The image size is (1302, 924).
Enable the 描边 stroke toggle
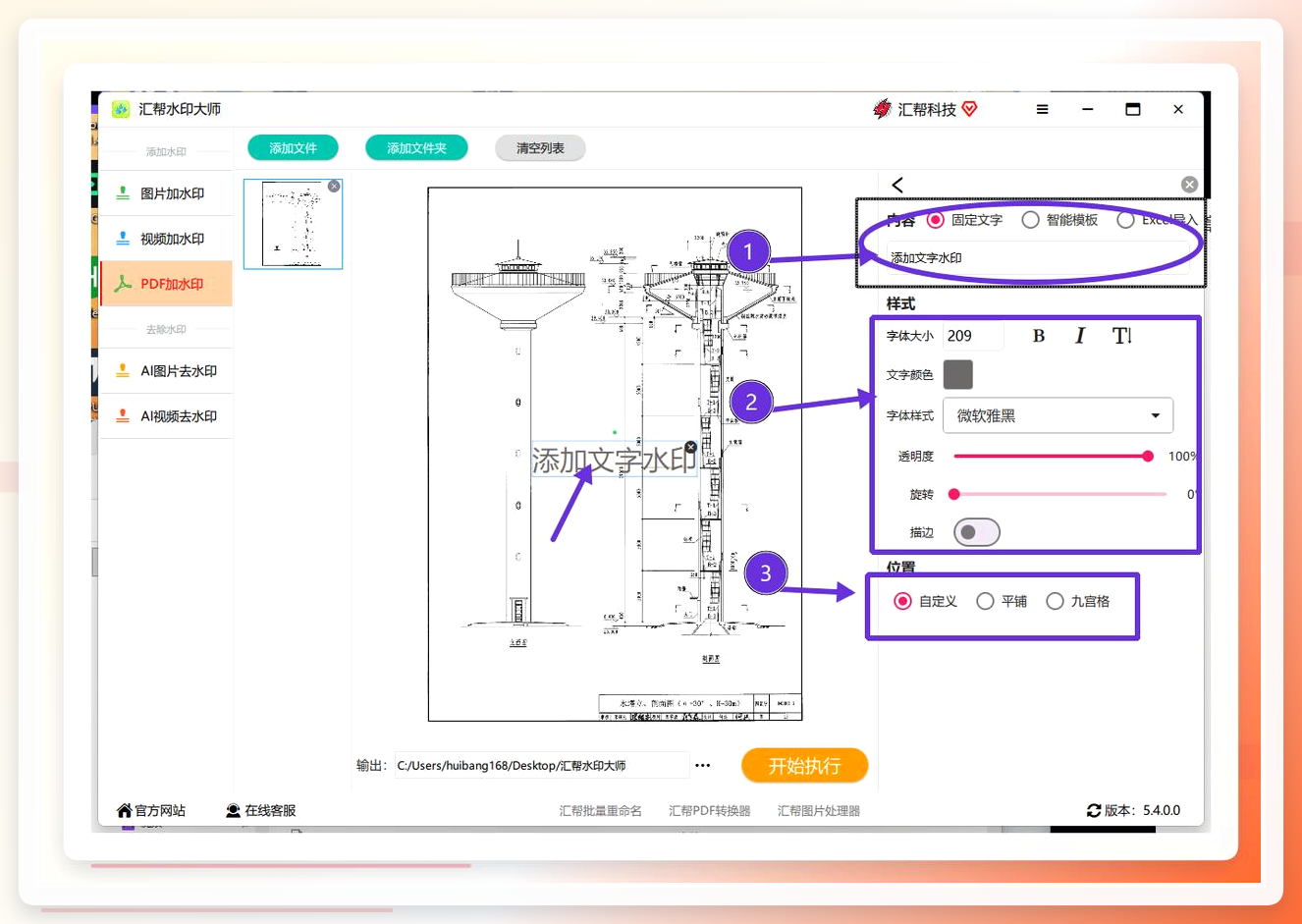click(976, 532)
